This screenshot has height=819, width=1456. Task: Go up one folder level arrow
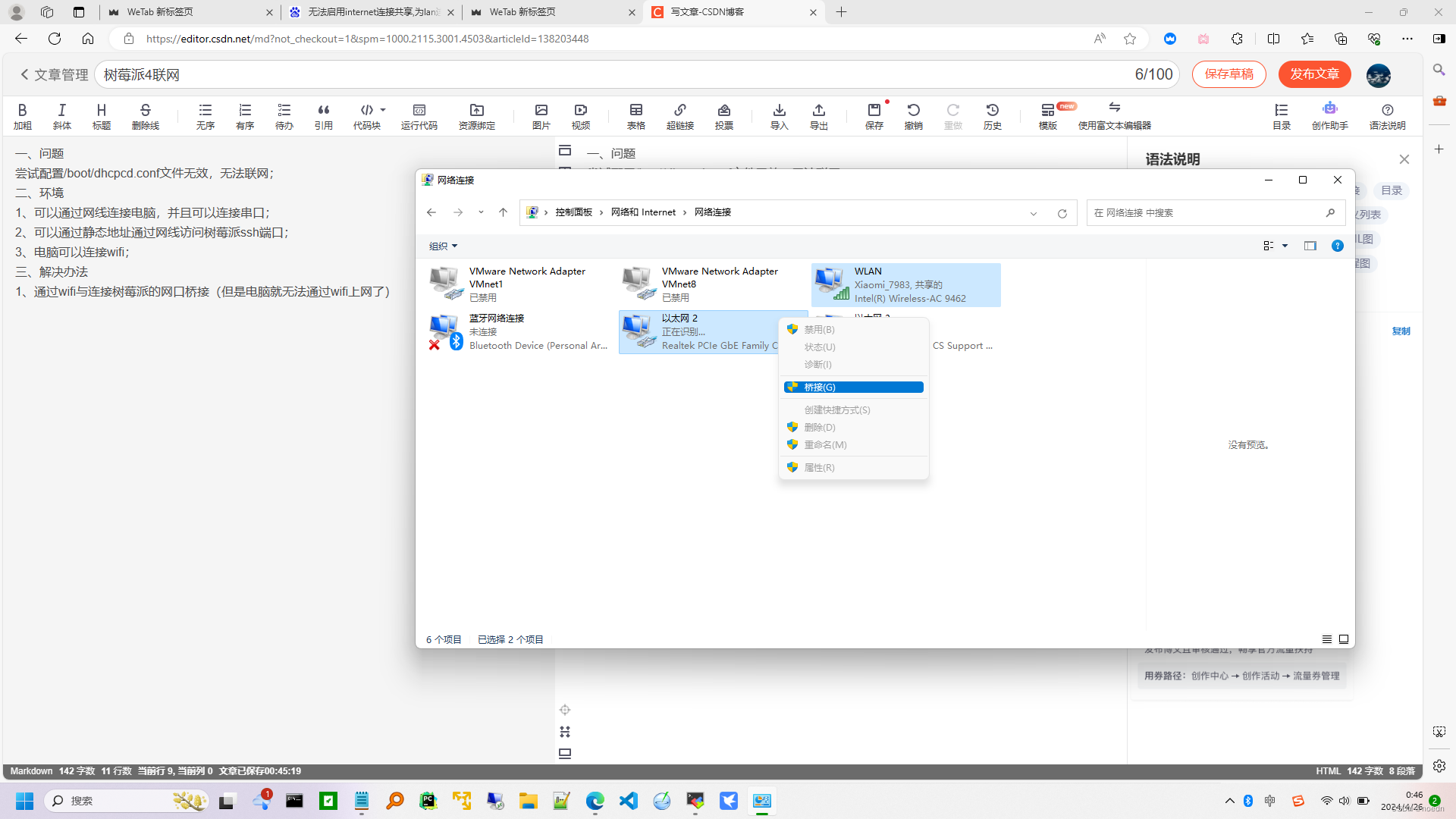click(503, 213)
